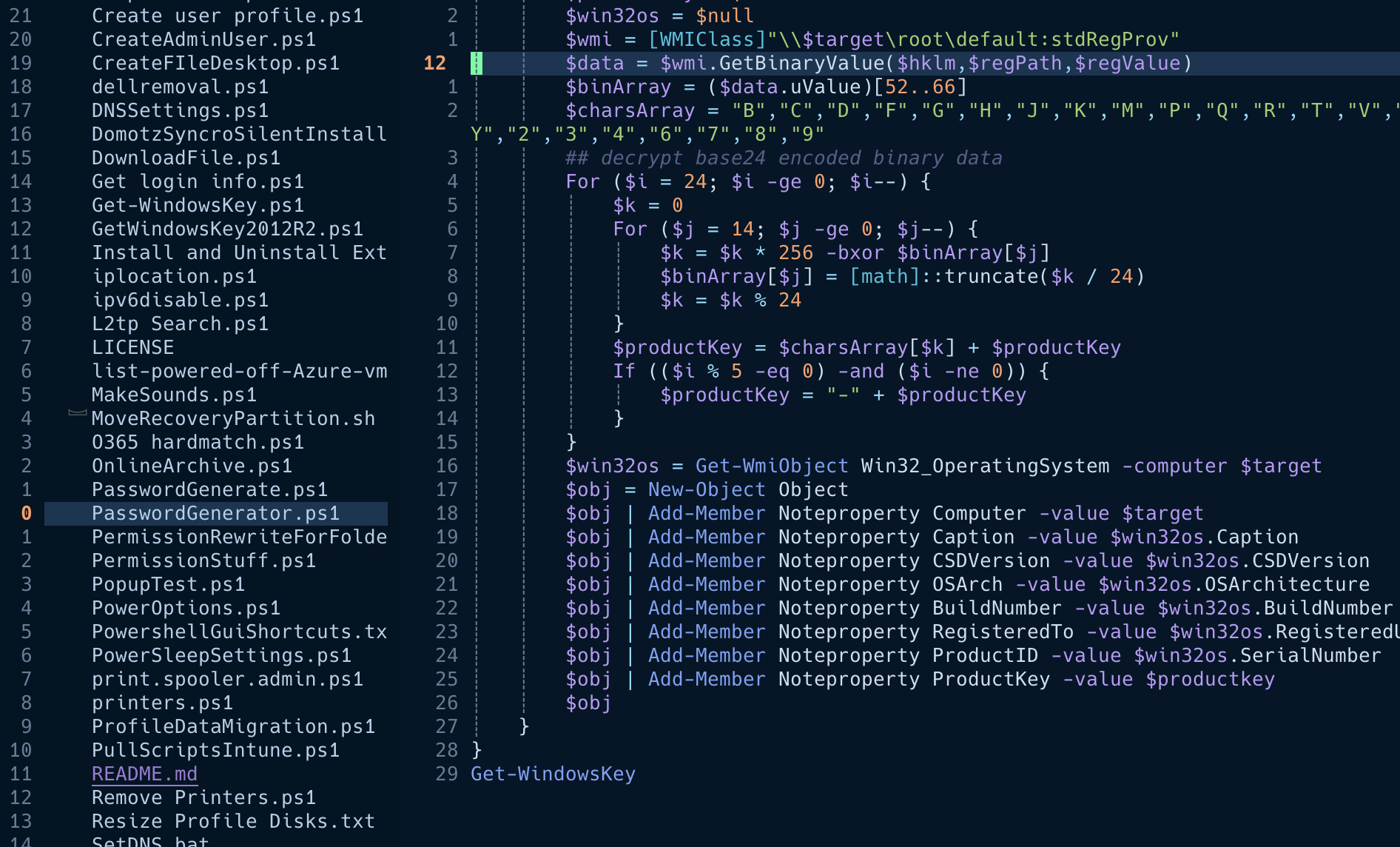Click the Get-WmiObject command on line 16
The width and height of the screenshot is (1400, 847).
pos(771,466)
